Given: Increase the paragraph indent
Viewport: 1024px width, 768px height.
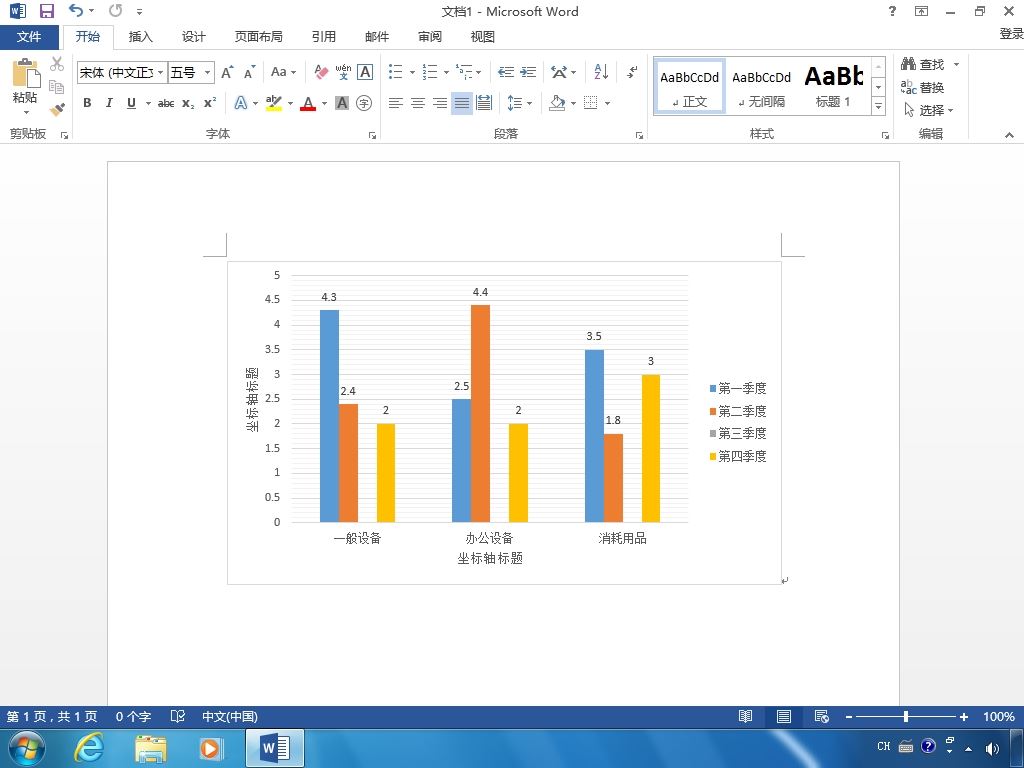Looking at the screenshot, I should [528, 72].
